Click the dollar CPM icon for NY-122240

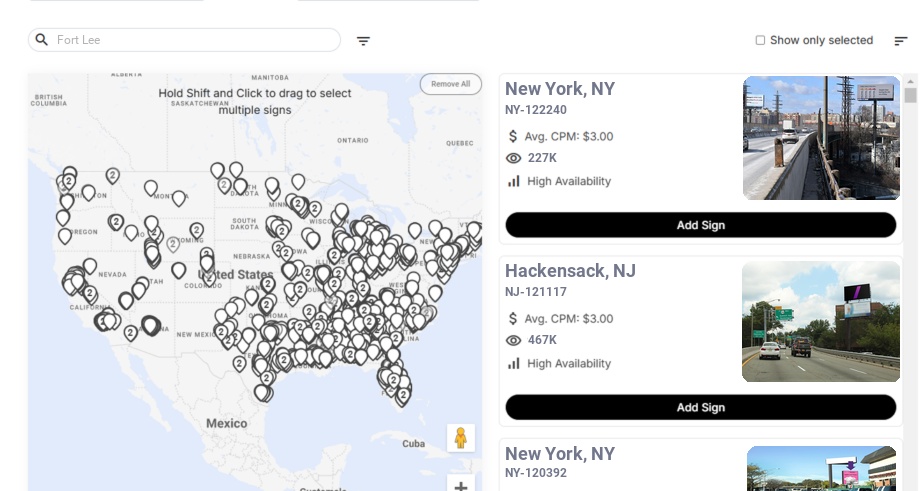click(x=513, y=136)
